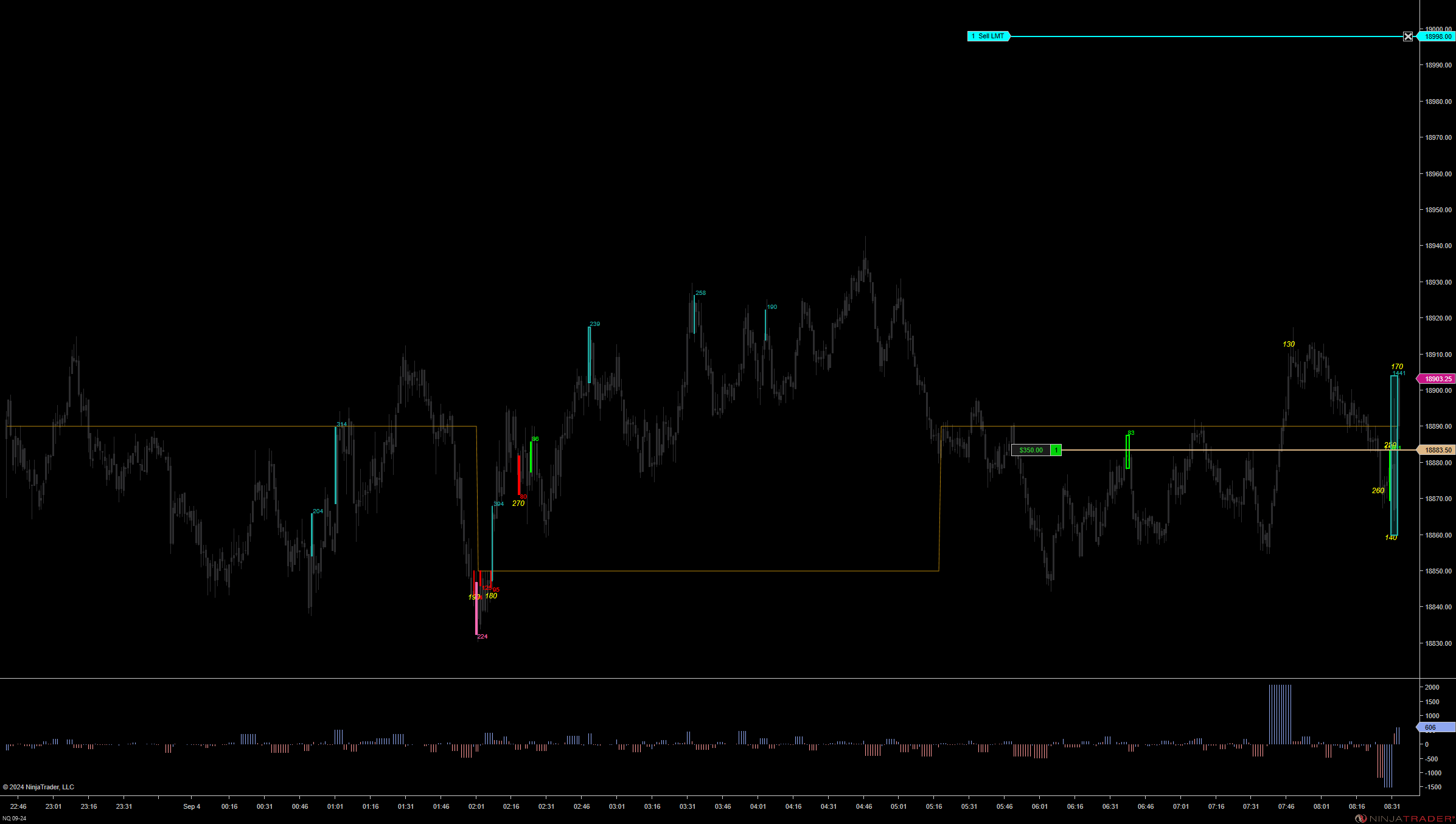This screenshot has width=1456, height=824.
Task: Click the teal bar labeled 314
Action: [x=335, y=465]
